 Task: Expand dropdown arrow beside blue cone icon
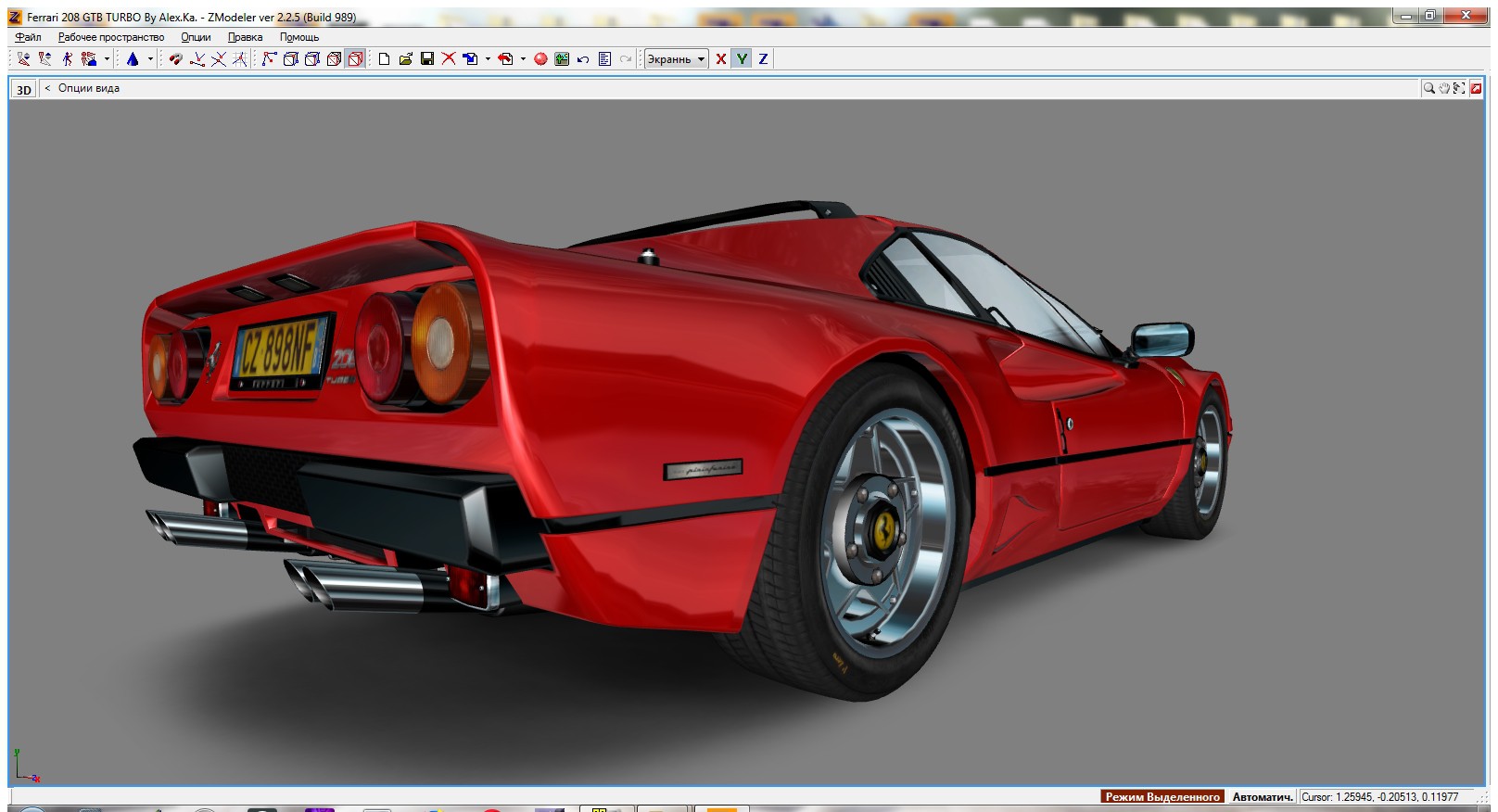[150, 59]
